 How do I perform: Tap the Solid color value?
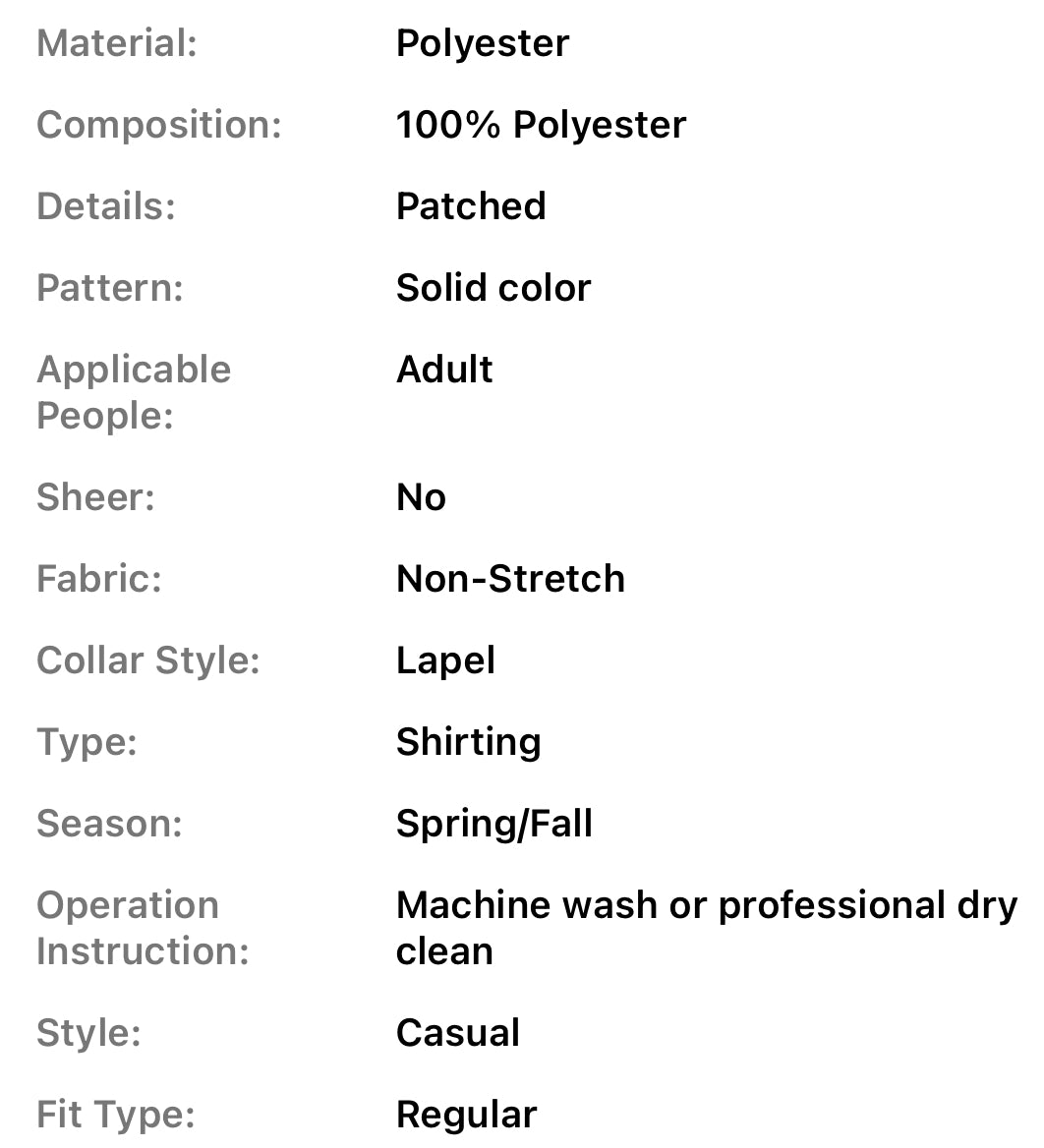pyautogui.click(x=493, y=289)
